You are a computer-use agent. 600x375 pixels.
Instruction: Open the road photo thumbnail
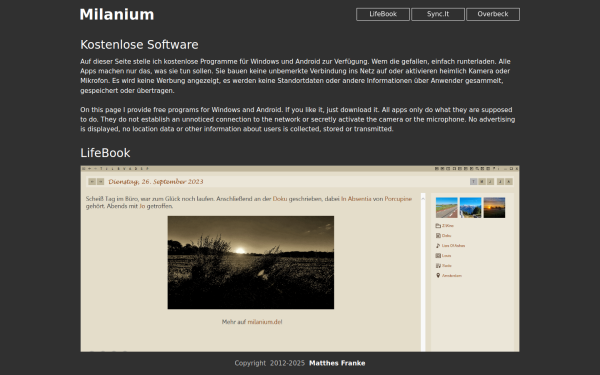(x=447, y=207)
